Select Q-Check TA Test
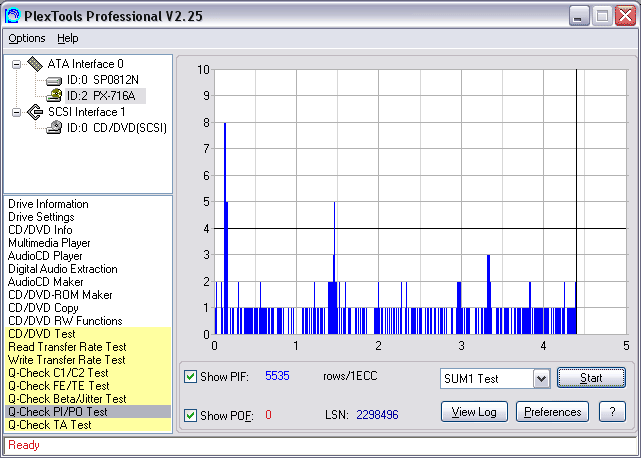Image resolution: width=641 pixels, height=458 pixels. pyautogui.click(x=88, y=425)
